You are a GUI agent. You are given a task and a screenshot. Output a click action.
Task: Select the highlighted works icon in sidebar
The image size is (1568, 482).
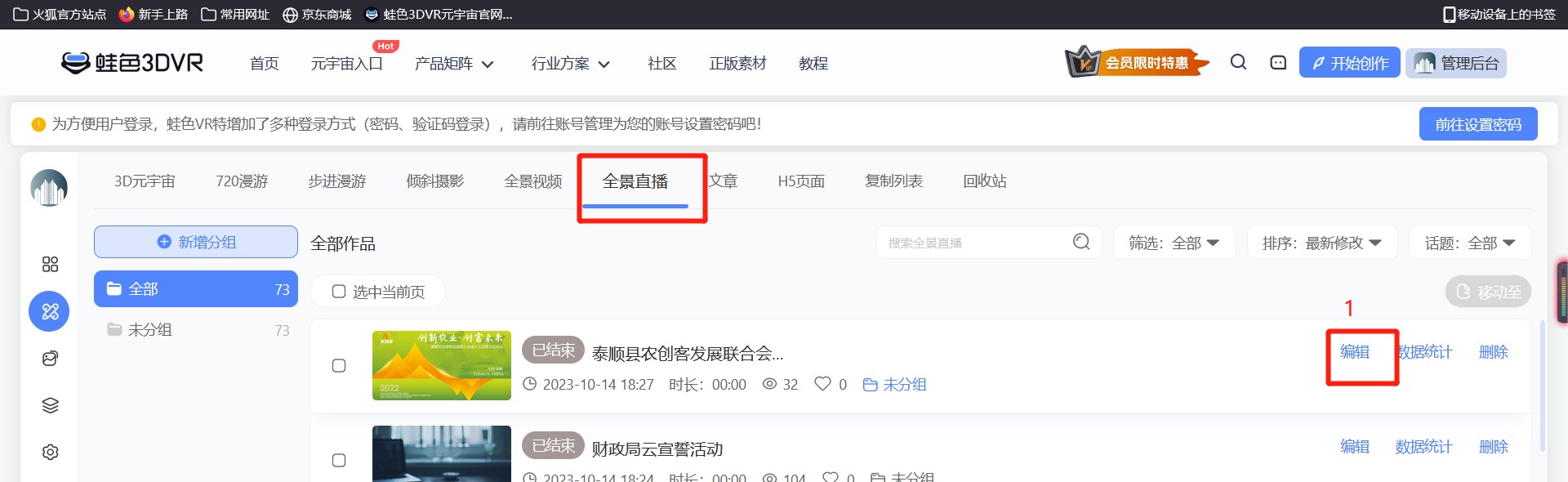click(50, 311)
